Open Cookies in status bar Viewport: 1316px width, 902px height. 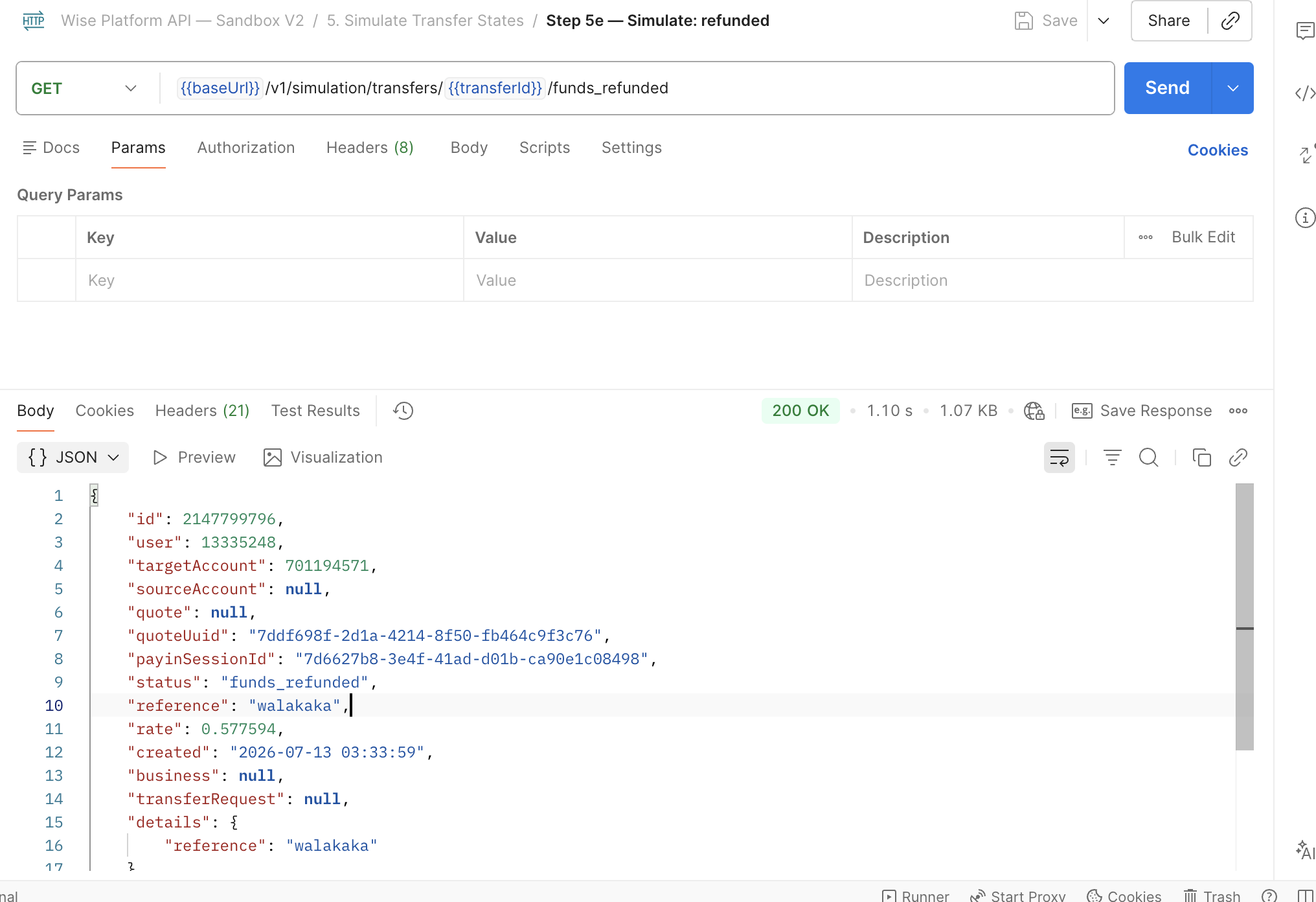(x=1124, y=896)
